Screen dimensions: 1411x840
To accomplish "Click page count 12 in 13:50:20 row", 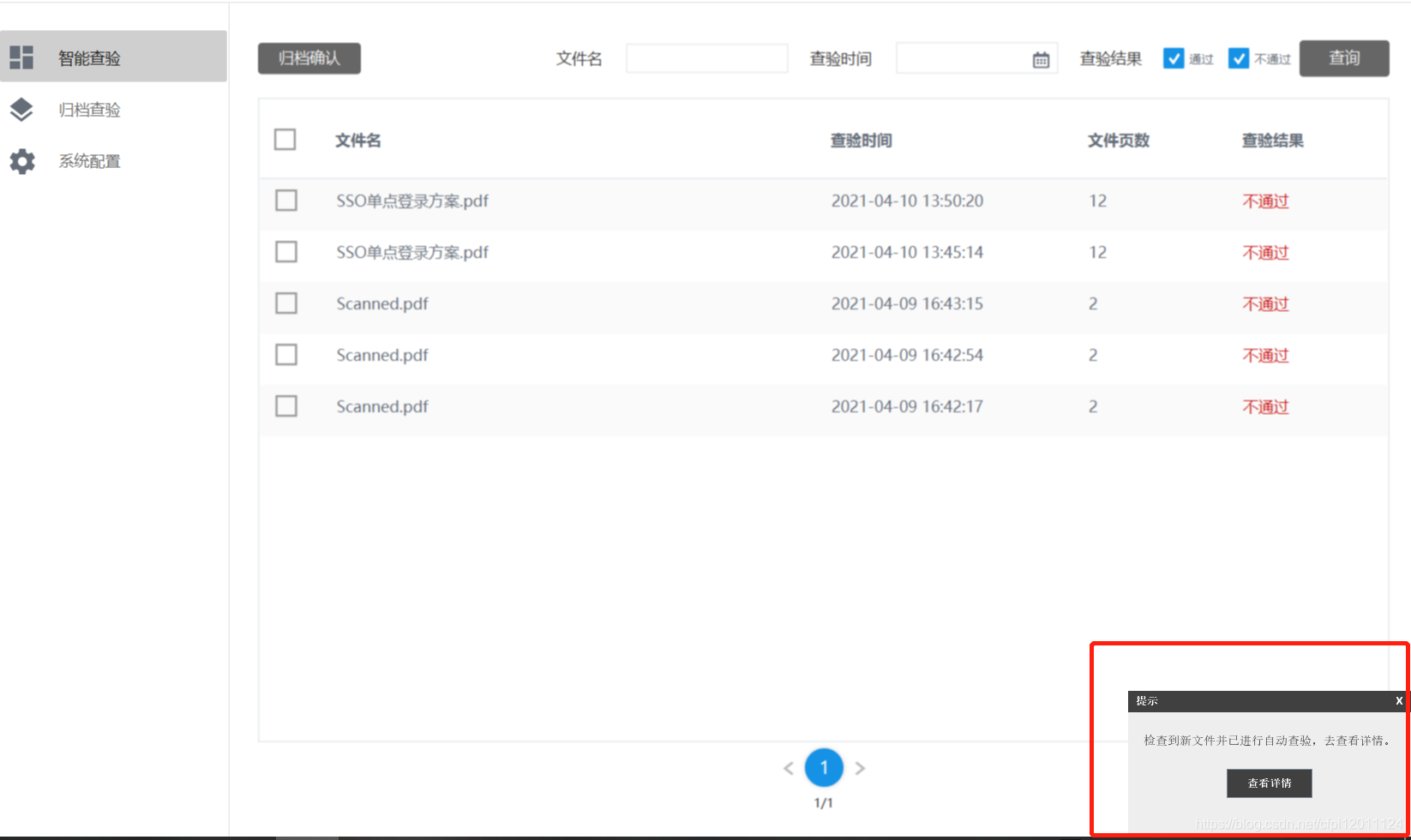I will (x=1098, y=201).
